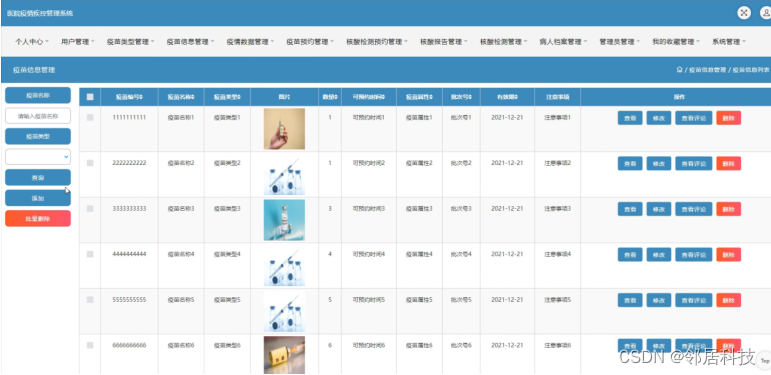The height and width of the screenshot is (375, 771).
Task: Click 删除 for row 疫苗名称1
Action: (729, 118)
